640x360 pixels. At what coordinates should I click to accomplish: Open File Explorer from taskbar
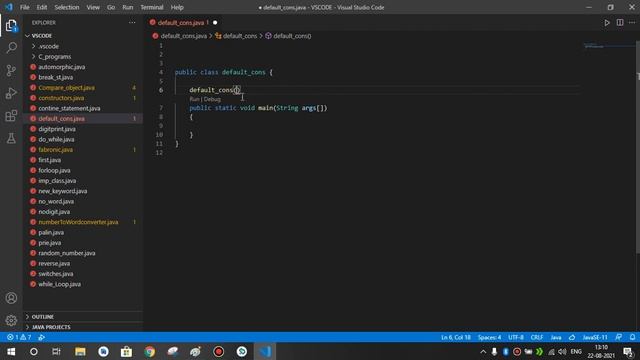[x=80, y=351]
